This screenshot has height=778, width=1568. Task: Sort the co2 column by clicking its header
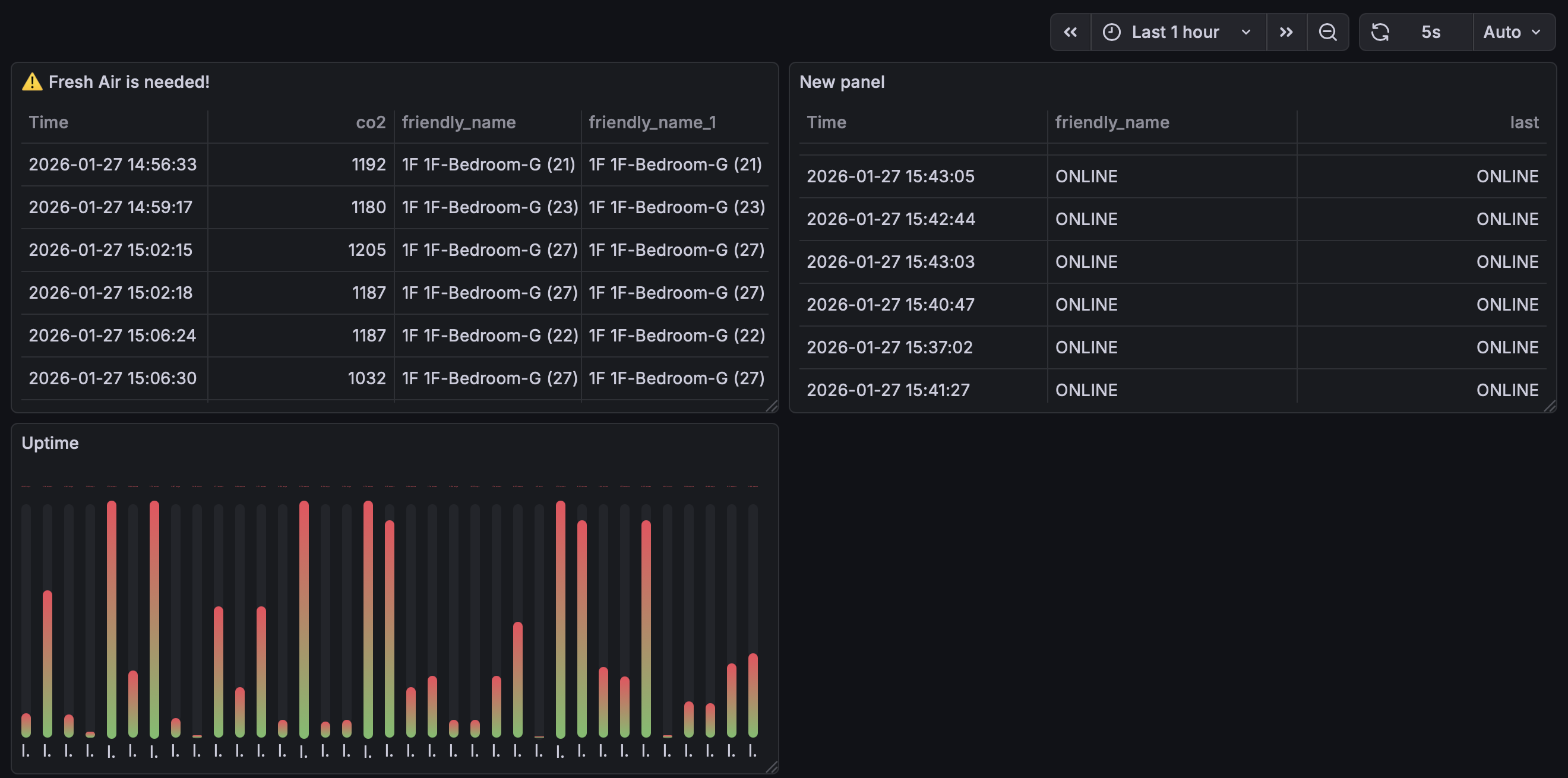371,122
